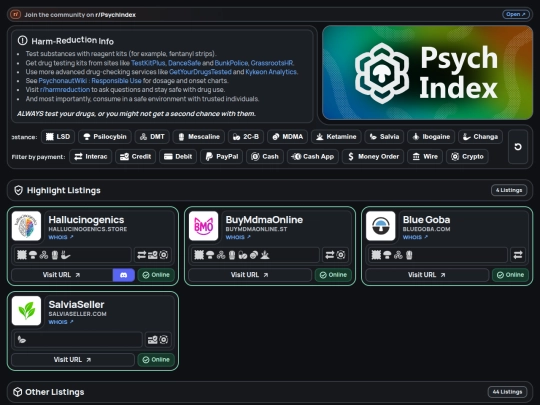Filter by Money Order payment
Image resolution: width=540 pixels, height=405 pixels.
click(x=373, y=157)
